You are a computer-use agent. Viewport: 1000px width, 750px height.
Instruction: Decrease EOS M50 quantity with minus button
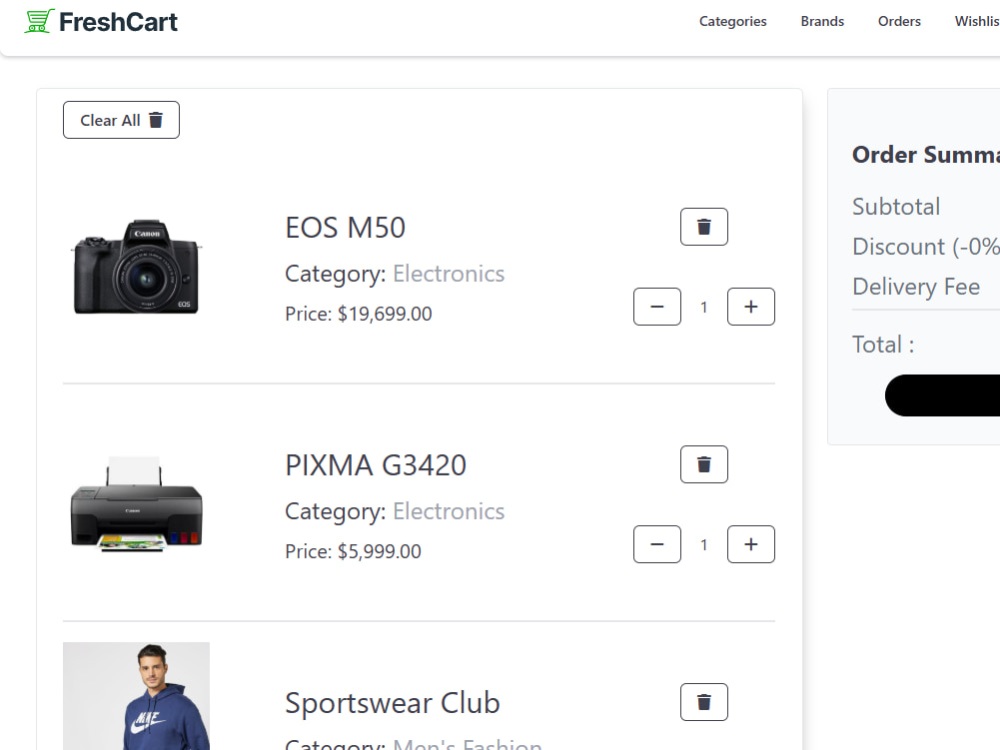657,307
